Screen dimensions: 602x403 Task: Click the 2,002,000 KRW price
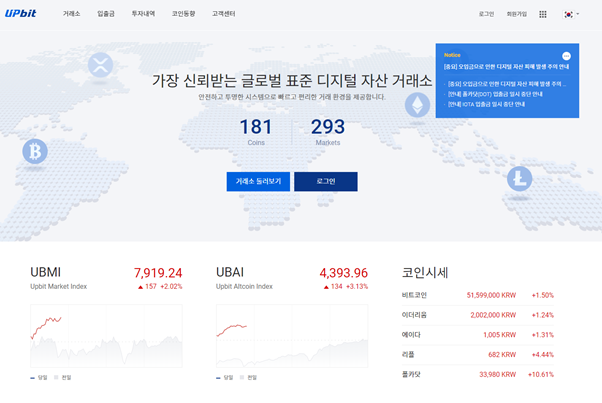coord(493,315)
